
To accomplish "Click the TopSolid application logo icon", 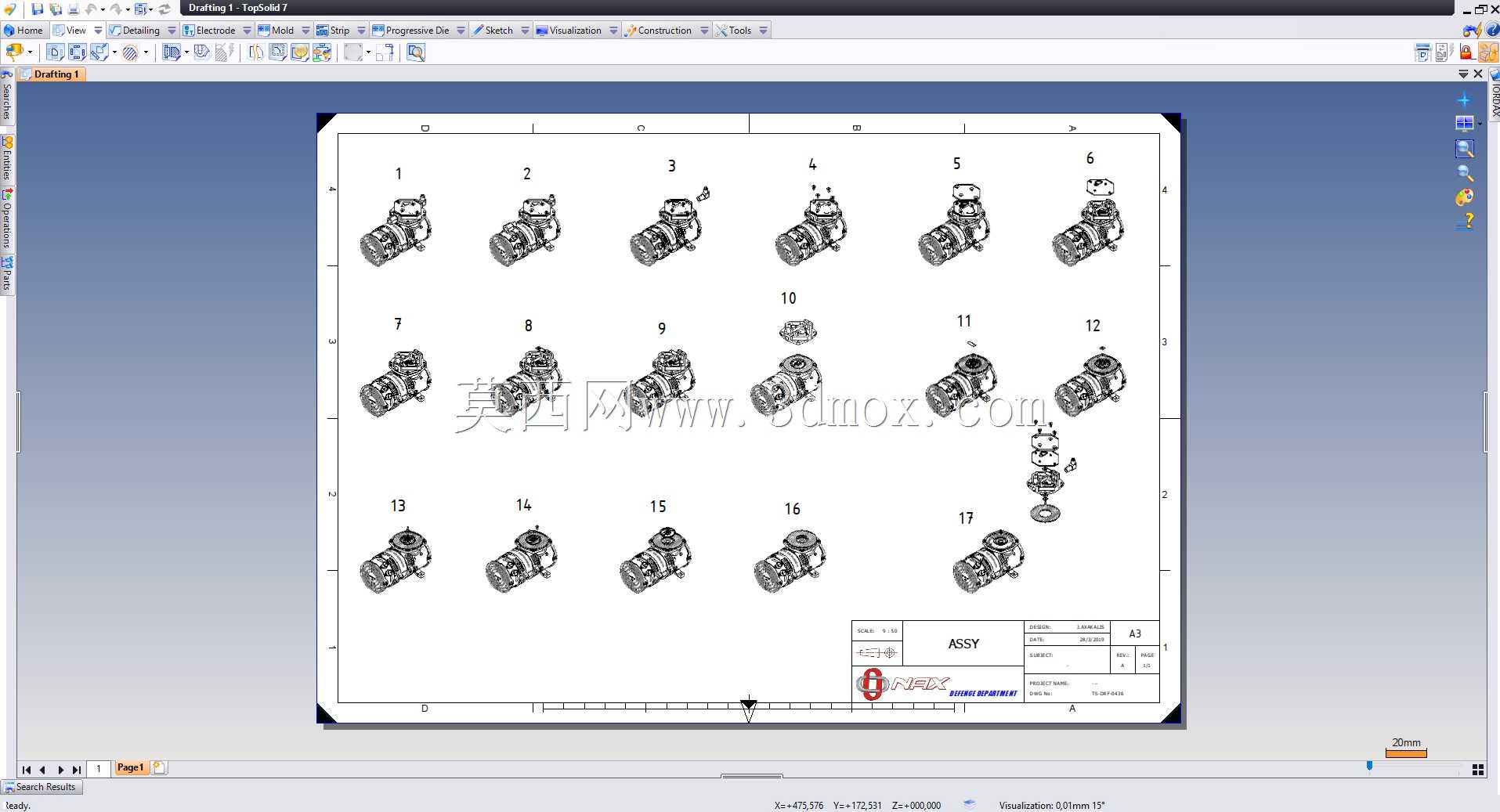I will pyautogui.click(x=10, y=9).
